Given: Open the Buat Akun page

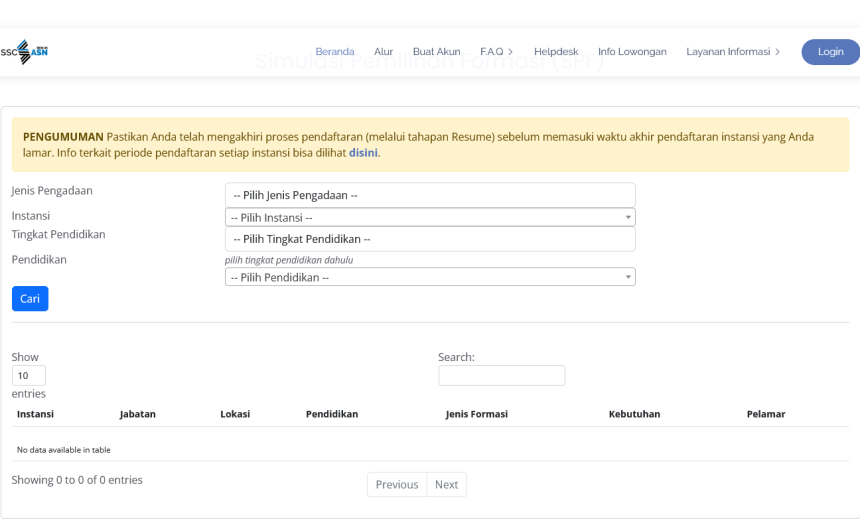Looking at the screenshot, I should coord(436,52).
